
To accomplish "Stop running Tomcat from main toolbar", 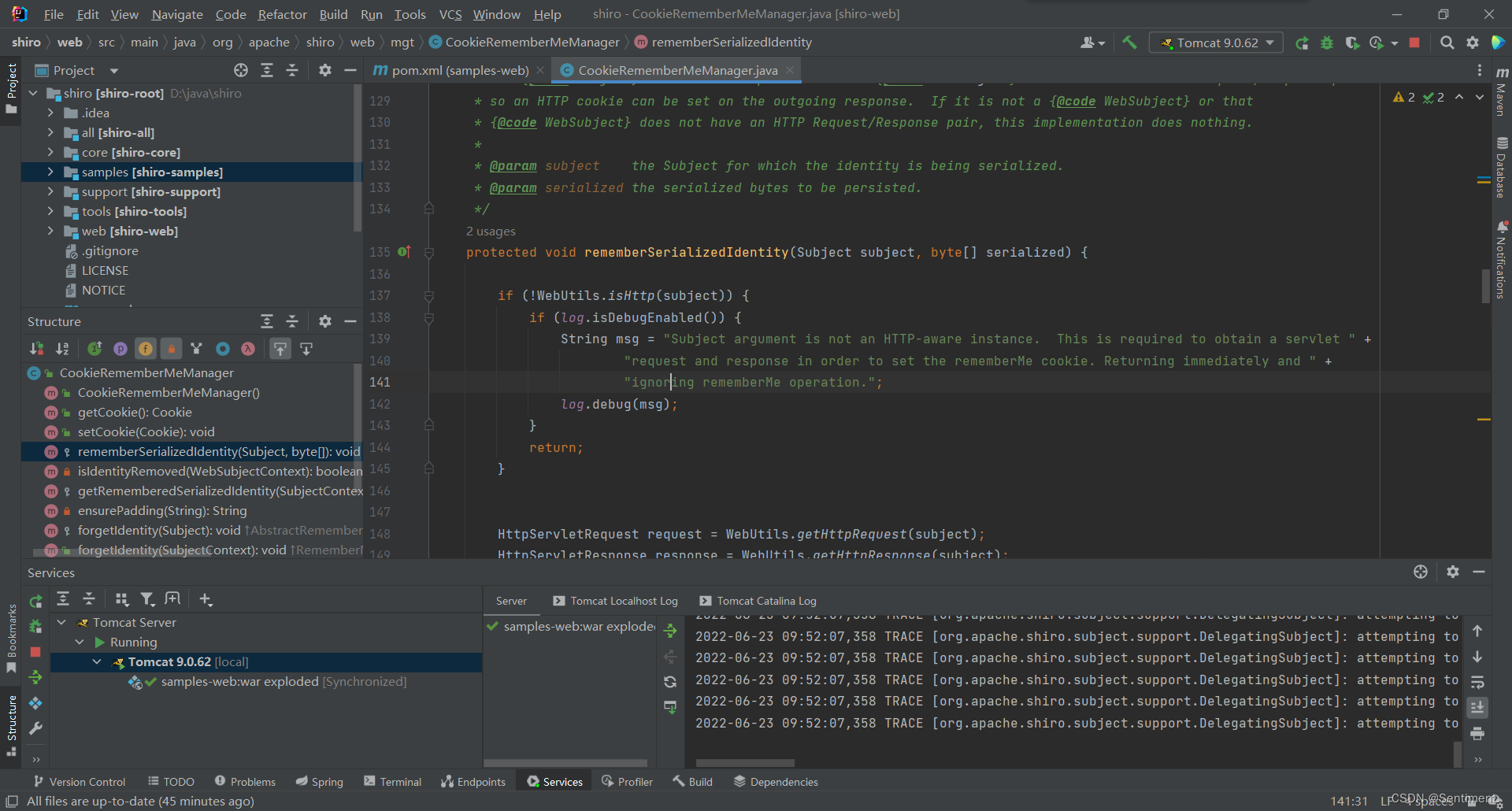I will pyautogui.click(x=1414, y=43).
